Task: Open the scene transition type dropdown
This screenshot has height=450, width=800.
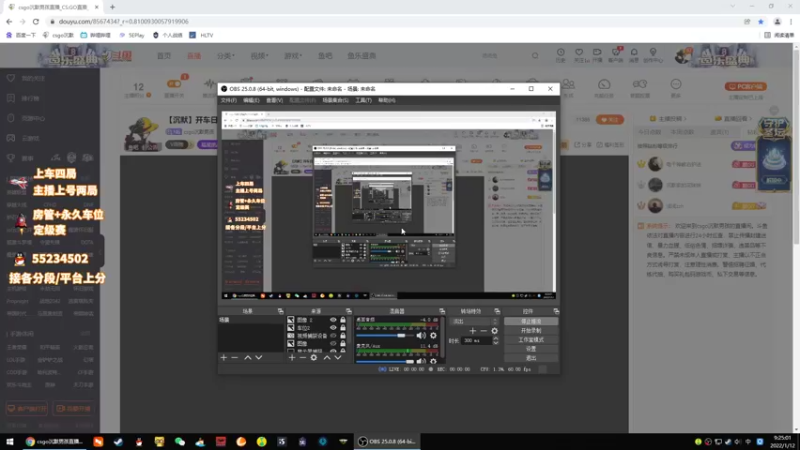Action: (x=473, y=321)
